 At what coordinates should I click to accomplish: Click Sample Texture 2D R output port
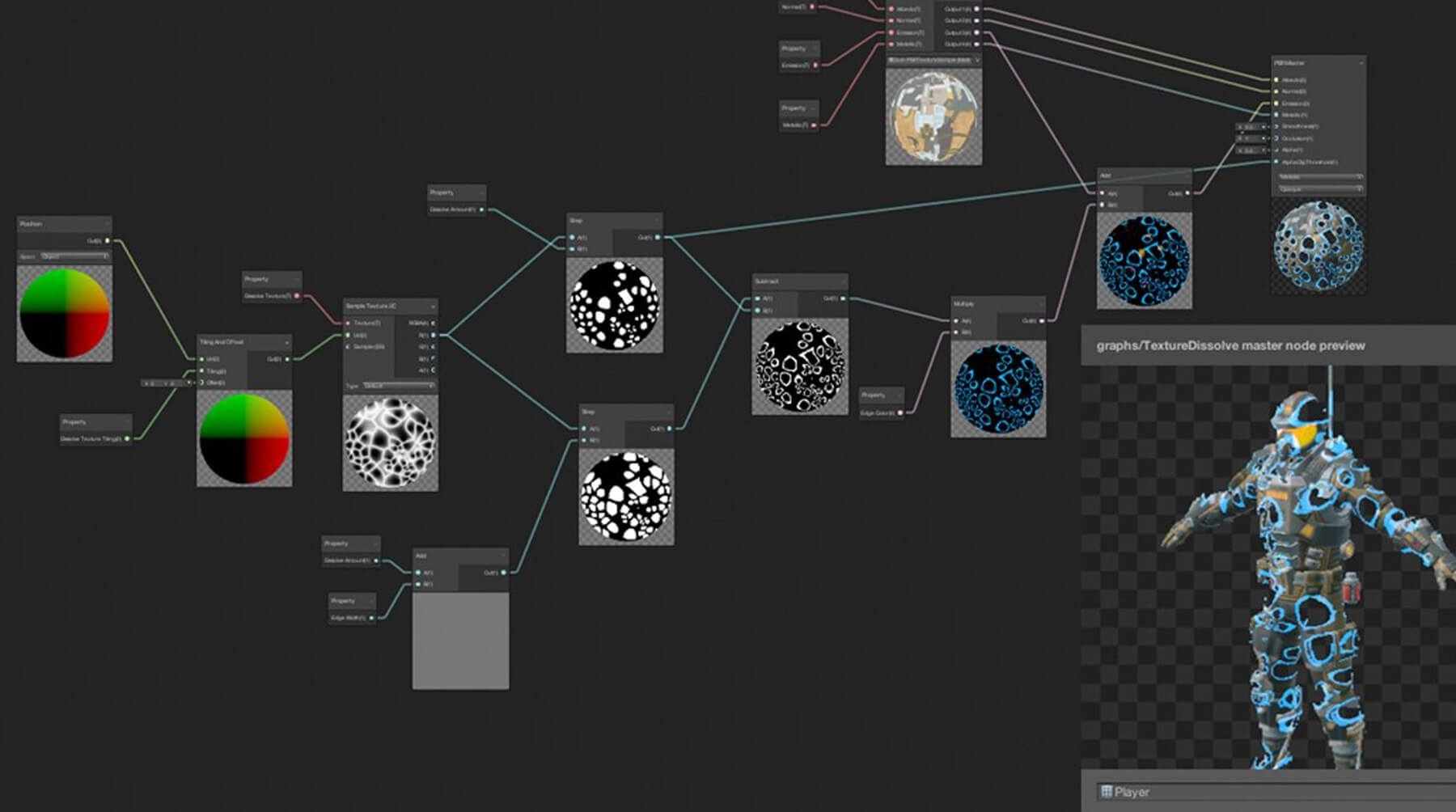[x=434, y=335]
